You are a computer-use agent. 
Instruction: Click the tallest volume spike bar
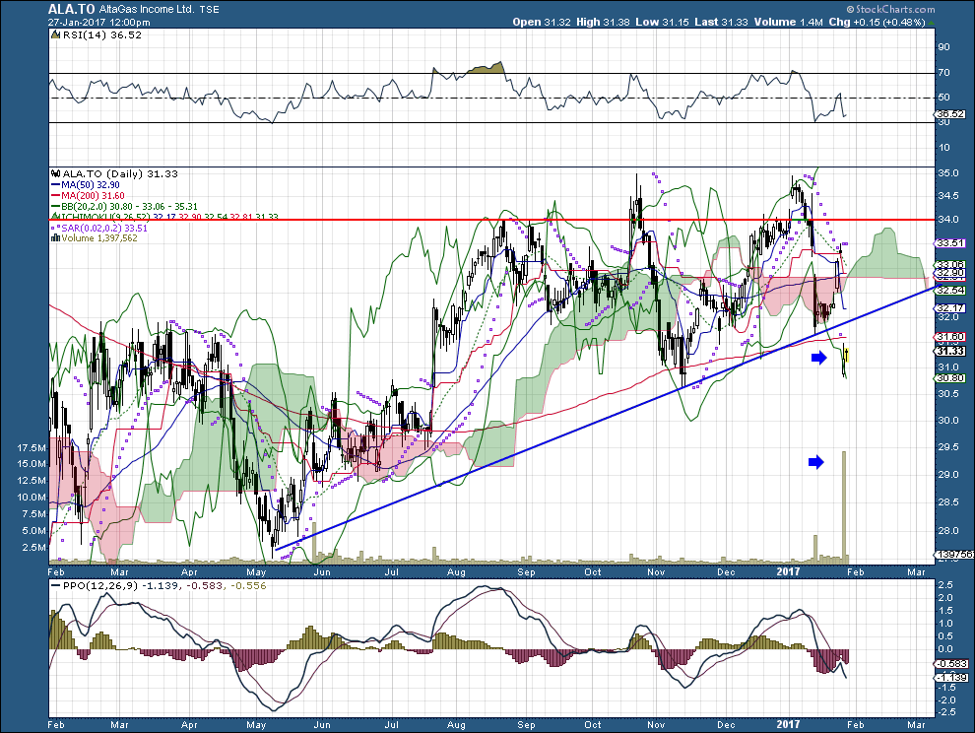[844, 507]
